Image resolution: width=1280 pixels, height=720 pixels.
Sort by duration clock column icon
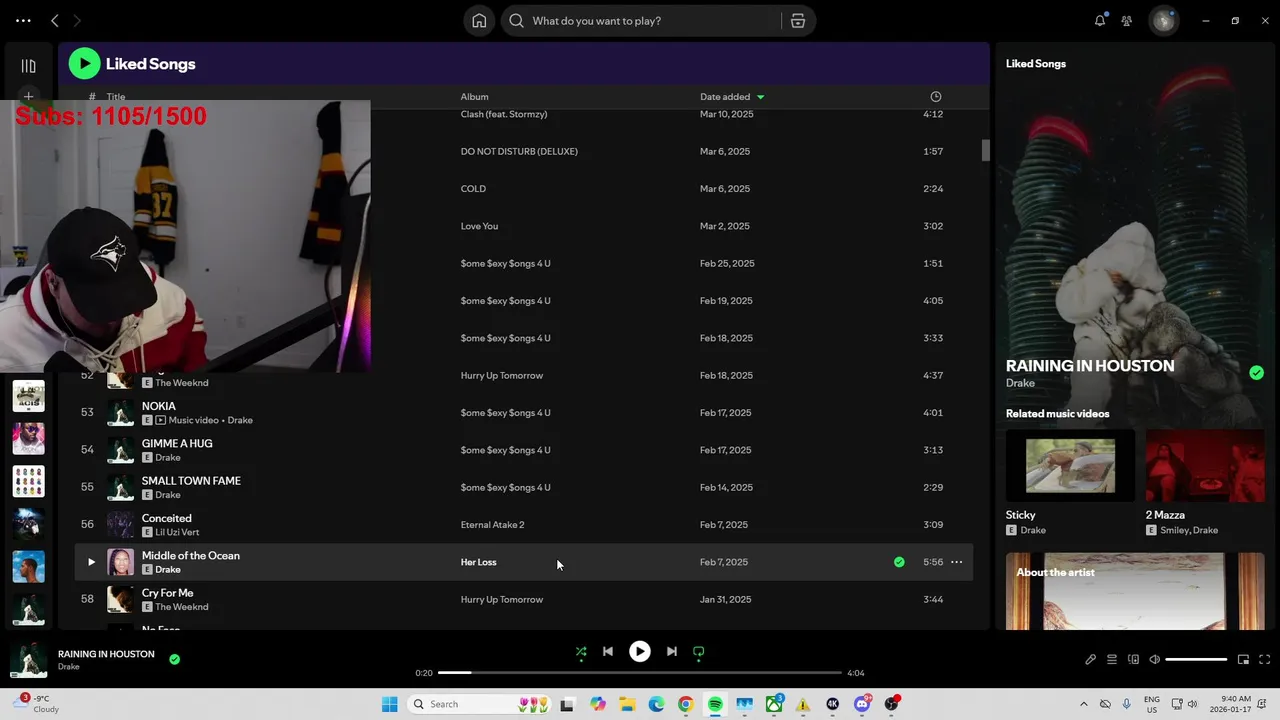pos(936,97)
